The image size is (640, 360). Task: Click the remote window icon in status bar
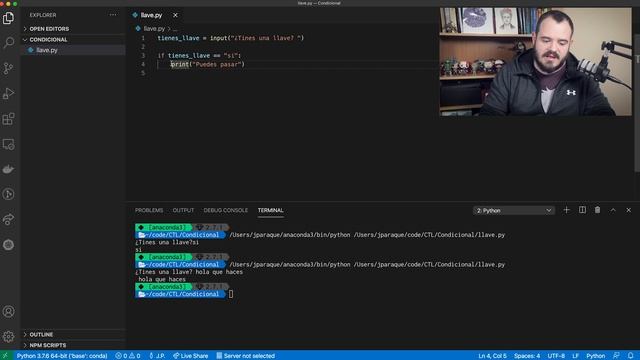coord(5,356)
